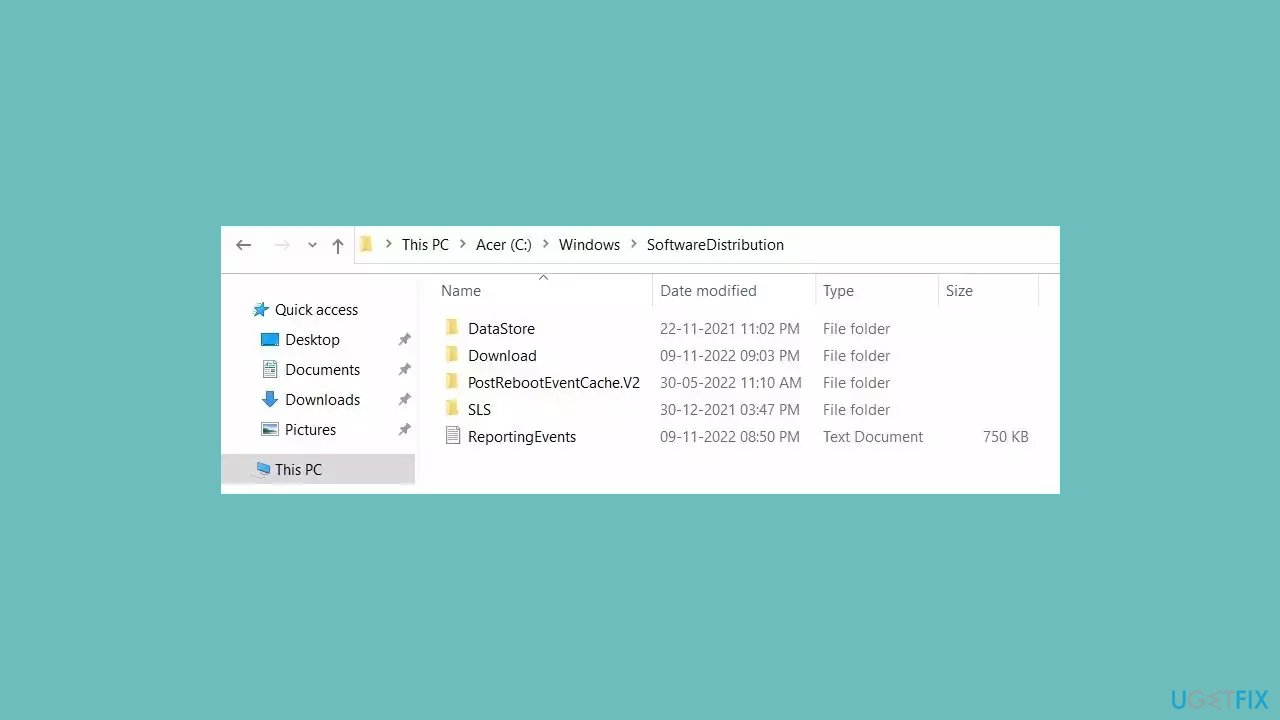Image resolution: width=1280 pixels, height=720 pixels.
Task: Select the SLS folder name
Action: pos(479,410)
